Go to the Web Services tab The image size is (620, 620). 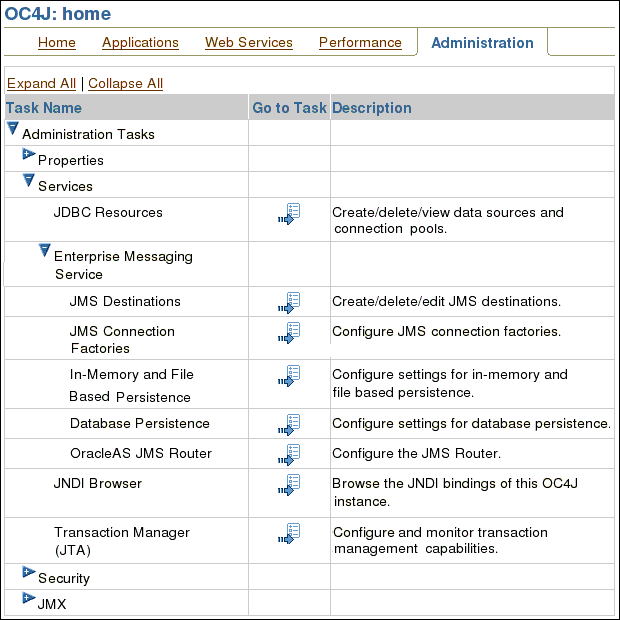(x=249, y=43)
